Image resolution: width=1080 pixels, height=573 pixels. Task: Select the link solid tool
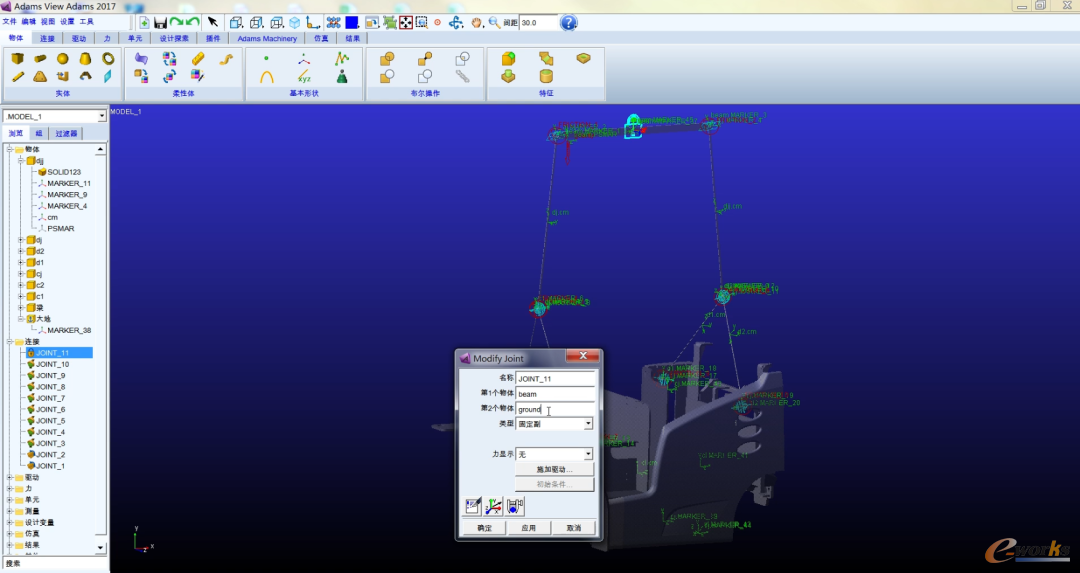point(18,76)
